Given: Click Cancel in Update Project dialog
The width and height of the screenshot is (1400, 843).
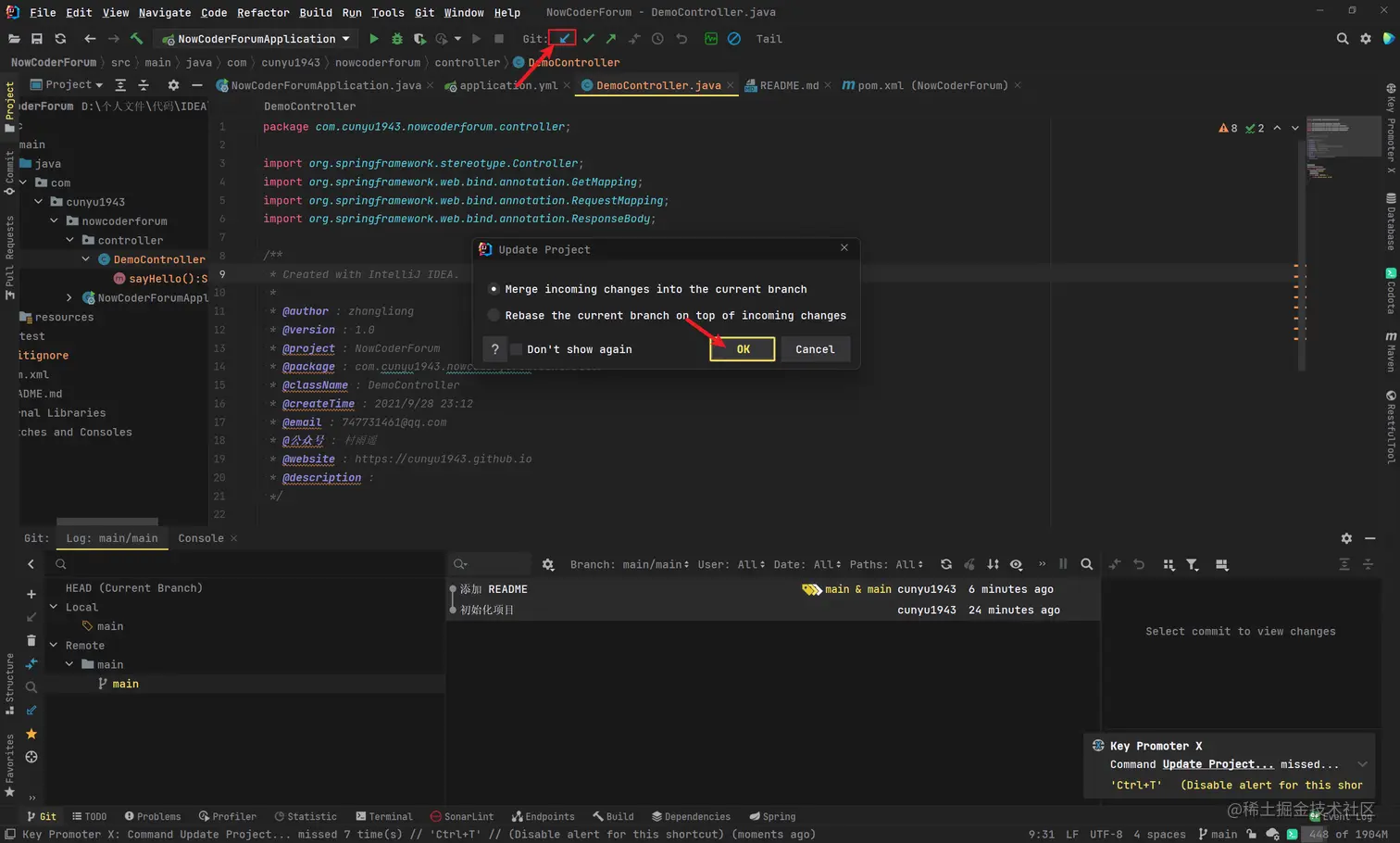Looking at the screenshot, I should coord(815,349).
